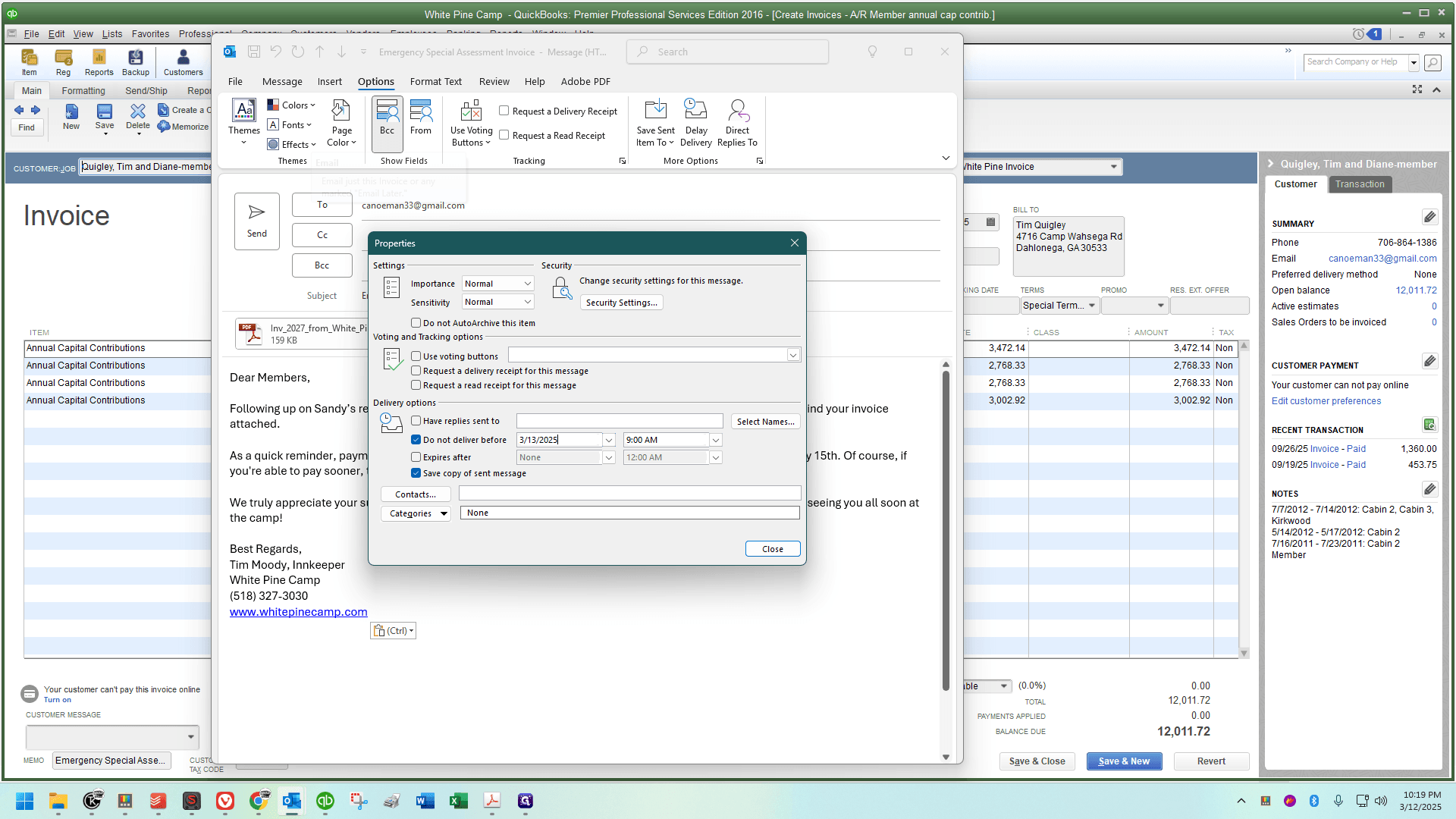Image resolution: width=1456 pixels, height=819 pixels.
Task: Enable Expires after checkbox
Action: coord(416,457)
